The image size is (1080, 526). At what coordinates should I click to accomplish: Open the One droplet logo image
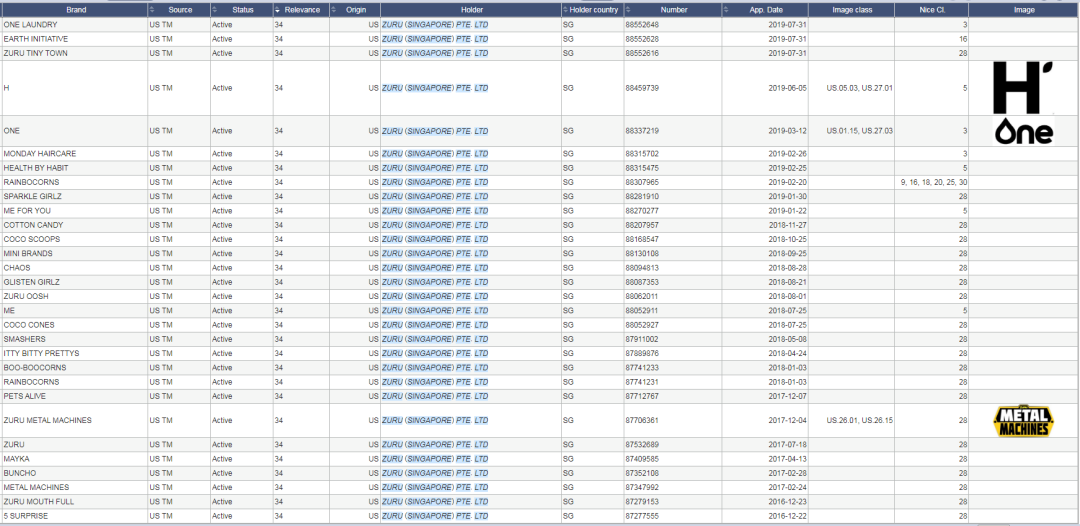(1024, 131)
